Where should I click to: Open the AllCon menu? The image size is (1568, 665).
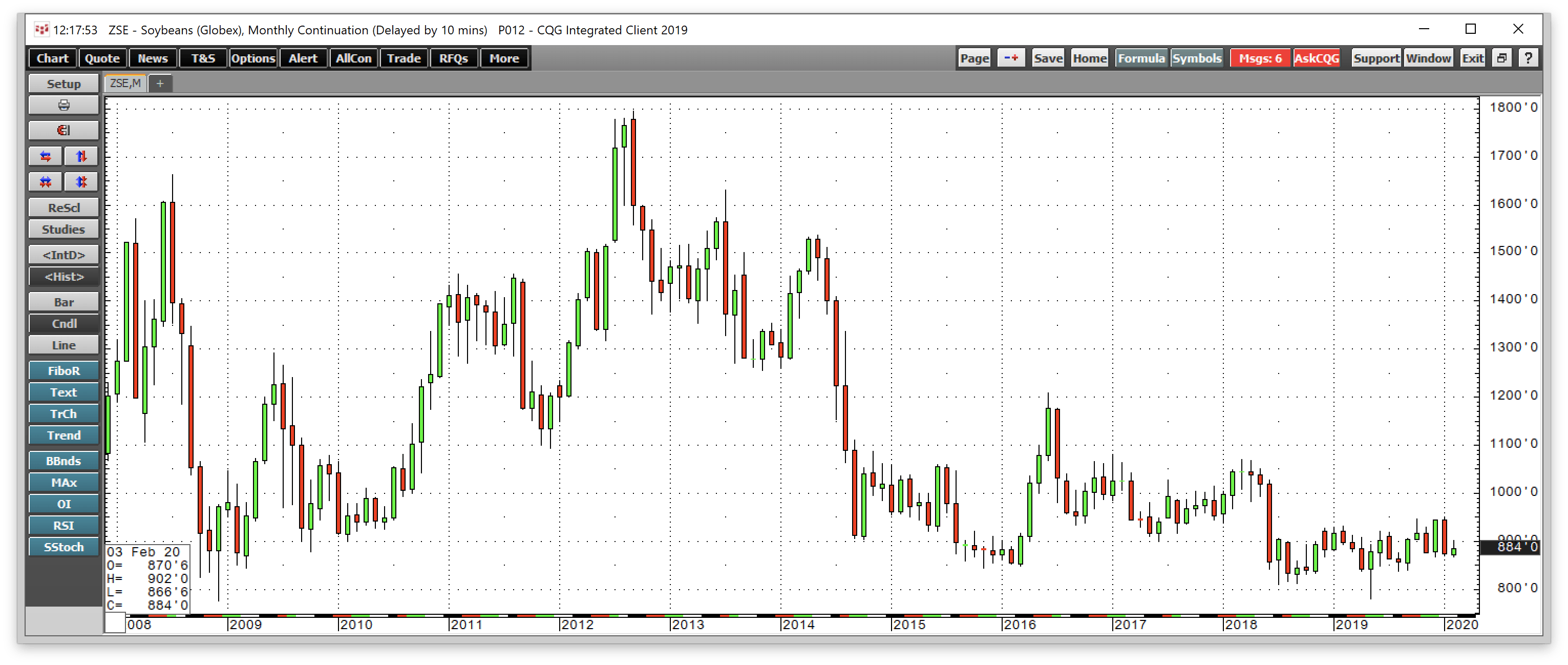click(354, 58)
